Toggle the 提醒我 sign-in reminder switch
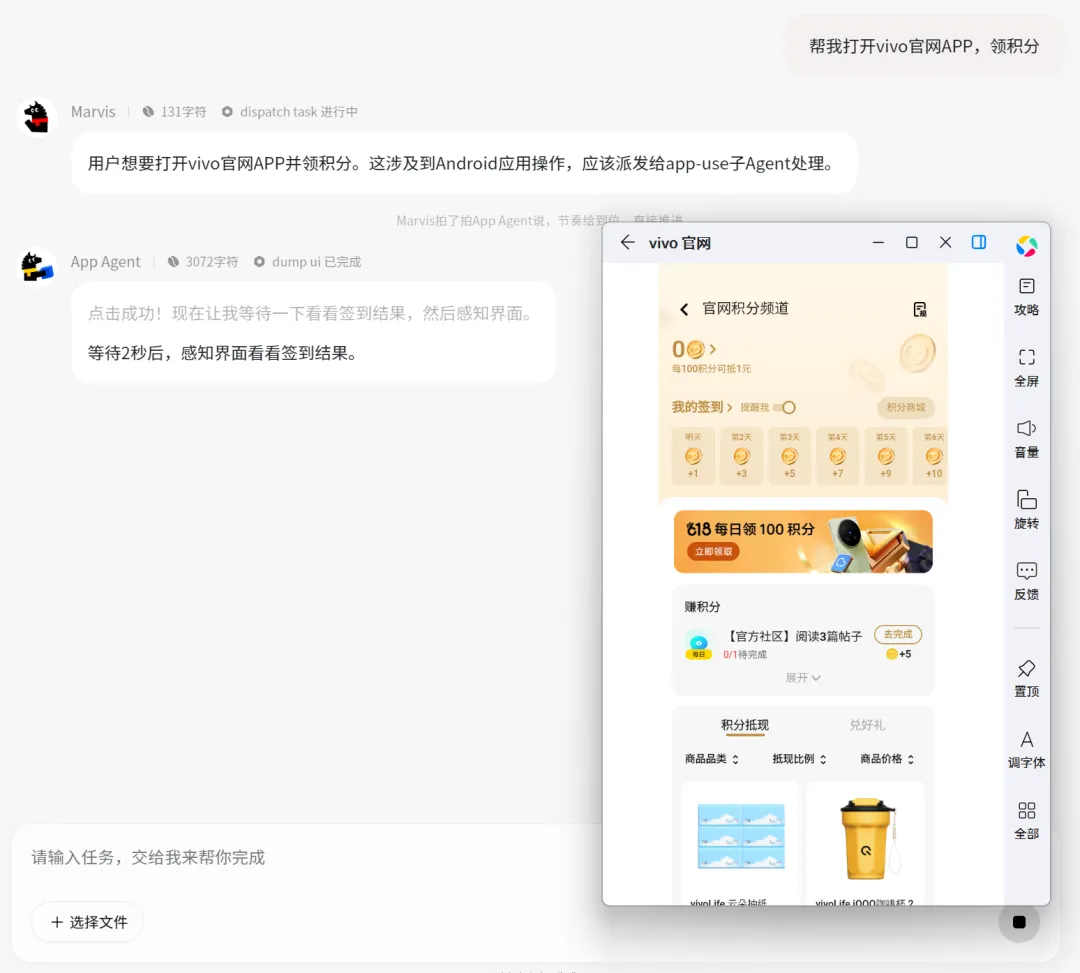This screenshot has height=973, width=1080. pos(785,407)
